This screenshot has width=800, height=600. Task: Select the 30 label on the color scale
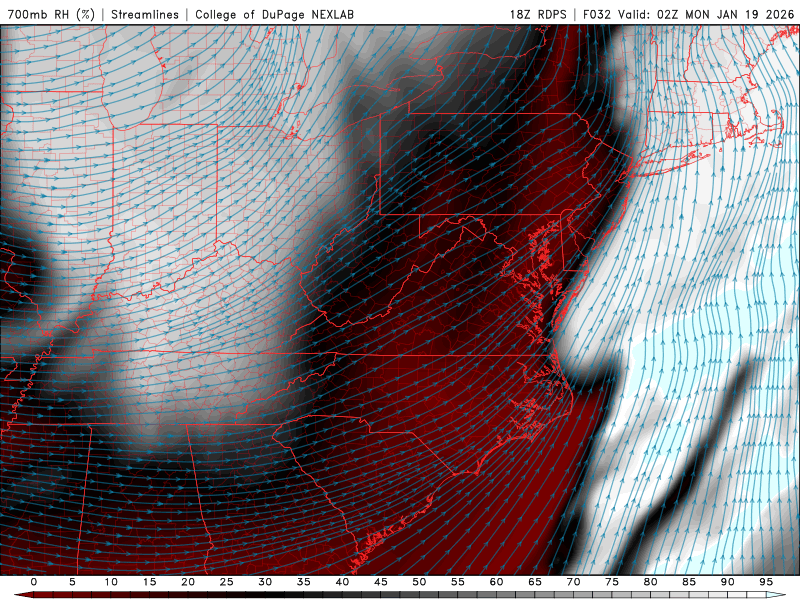coord(265,582)
